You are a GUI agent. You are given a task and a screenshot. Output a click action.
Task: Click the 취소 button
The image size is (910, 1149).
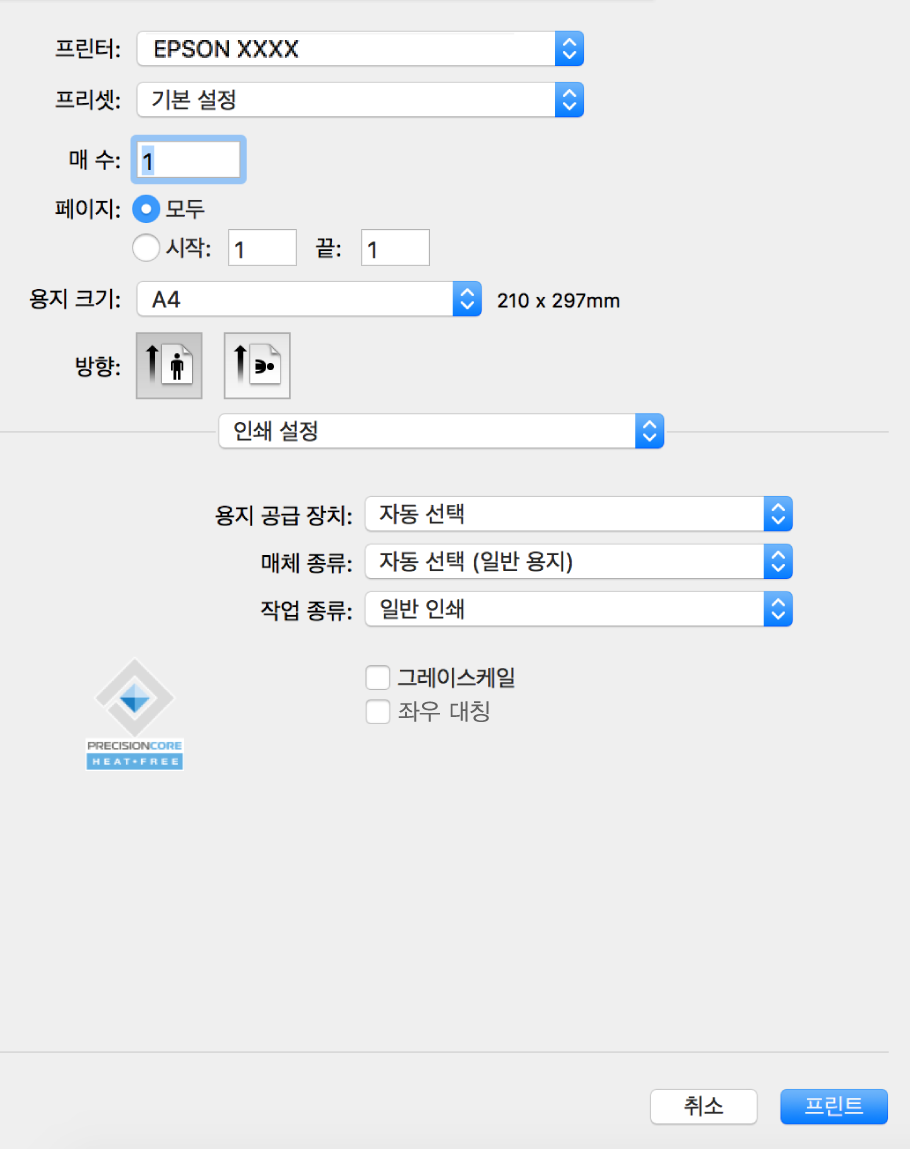click(x=704, y=1105)
